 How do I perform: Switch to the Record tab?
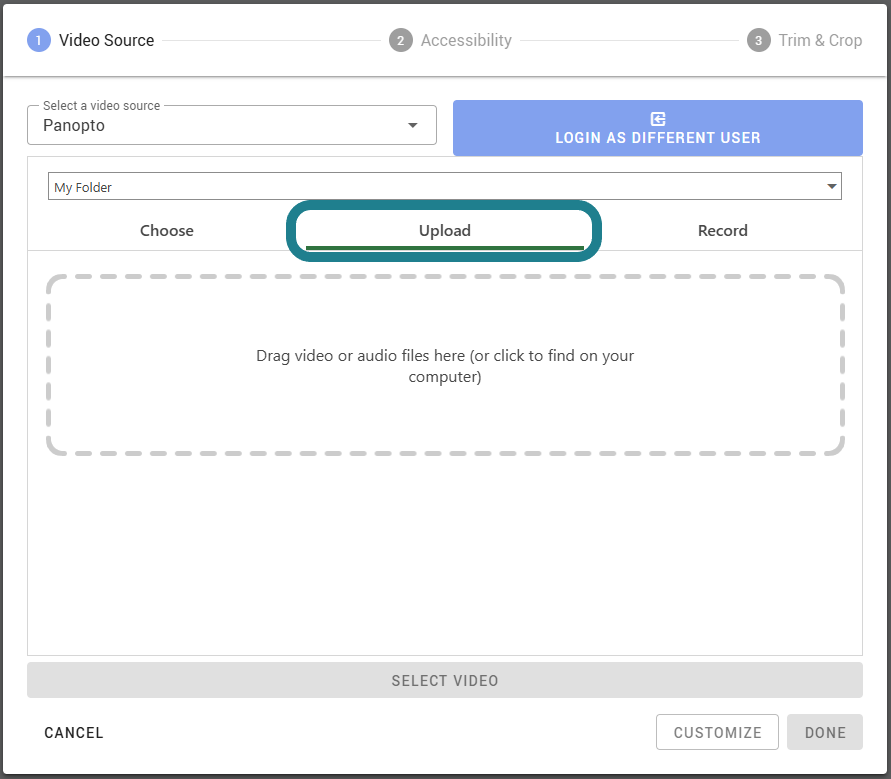[722, 231]
